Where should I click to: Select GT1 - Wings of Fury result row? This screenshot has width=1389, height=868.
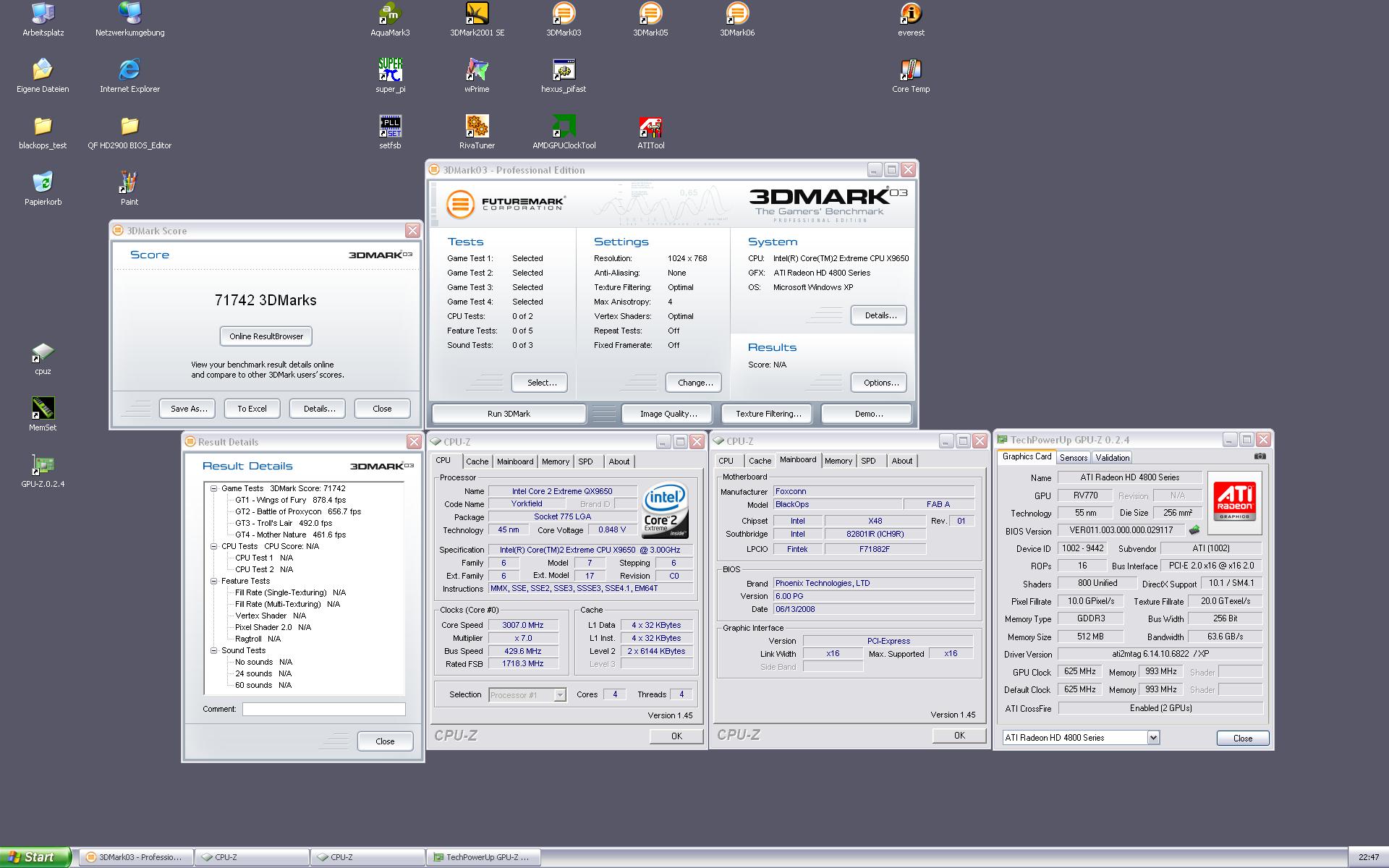290,500
